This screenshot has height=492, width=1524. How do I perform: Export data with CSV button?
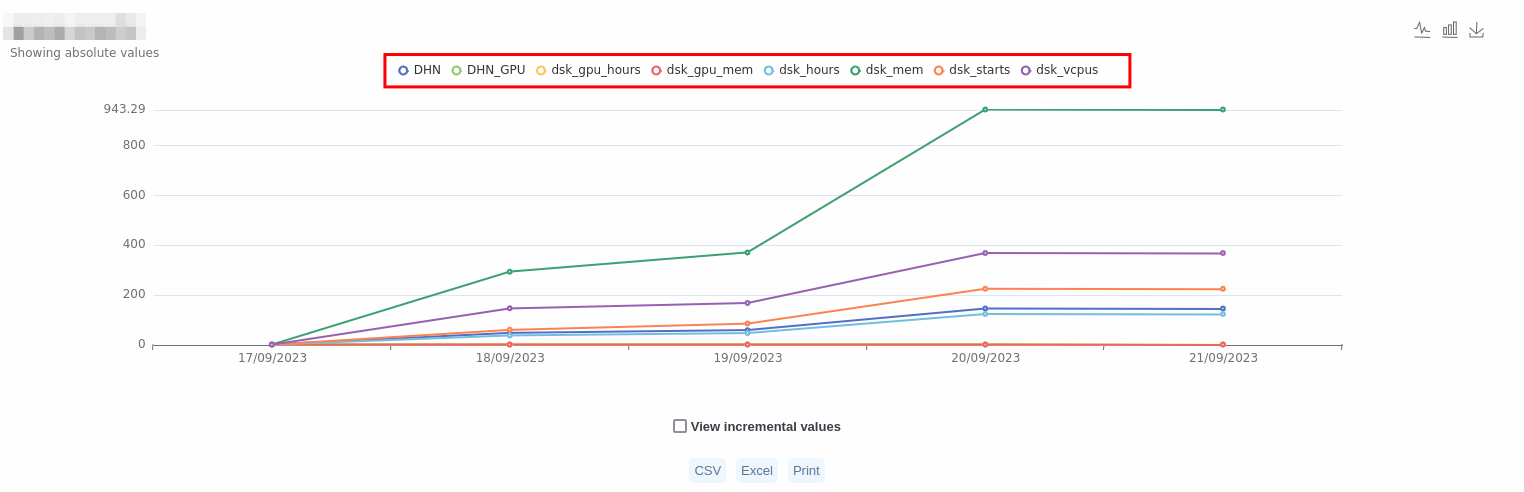[707, 471]
